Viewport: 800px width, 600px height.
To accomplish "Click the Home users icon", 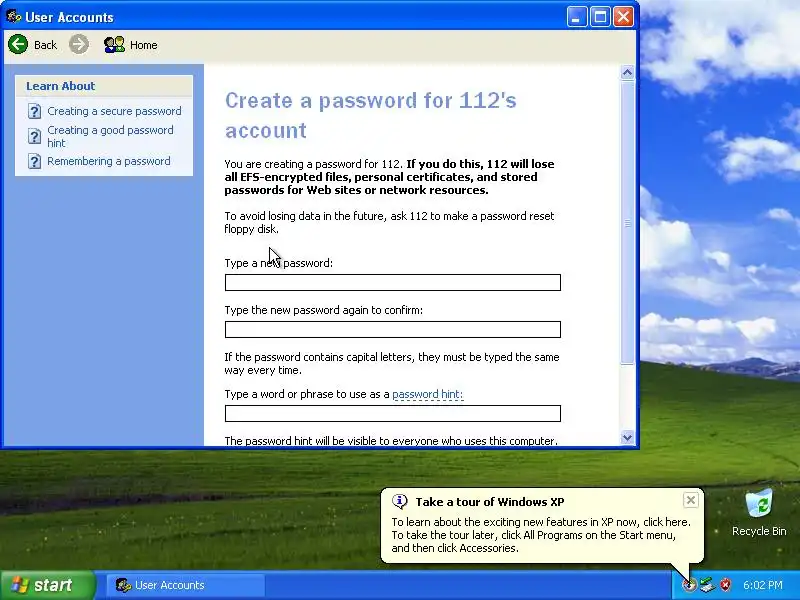I will [114, 45].
